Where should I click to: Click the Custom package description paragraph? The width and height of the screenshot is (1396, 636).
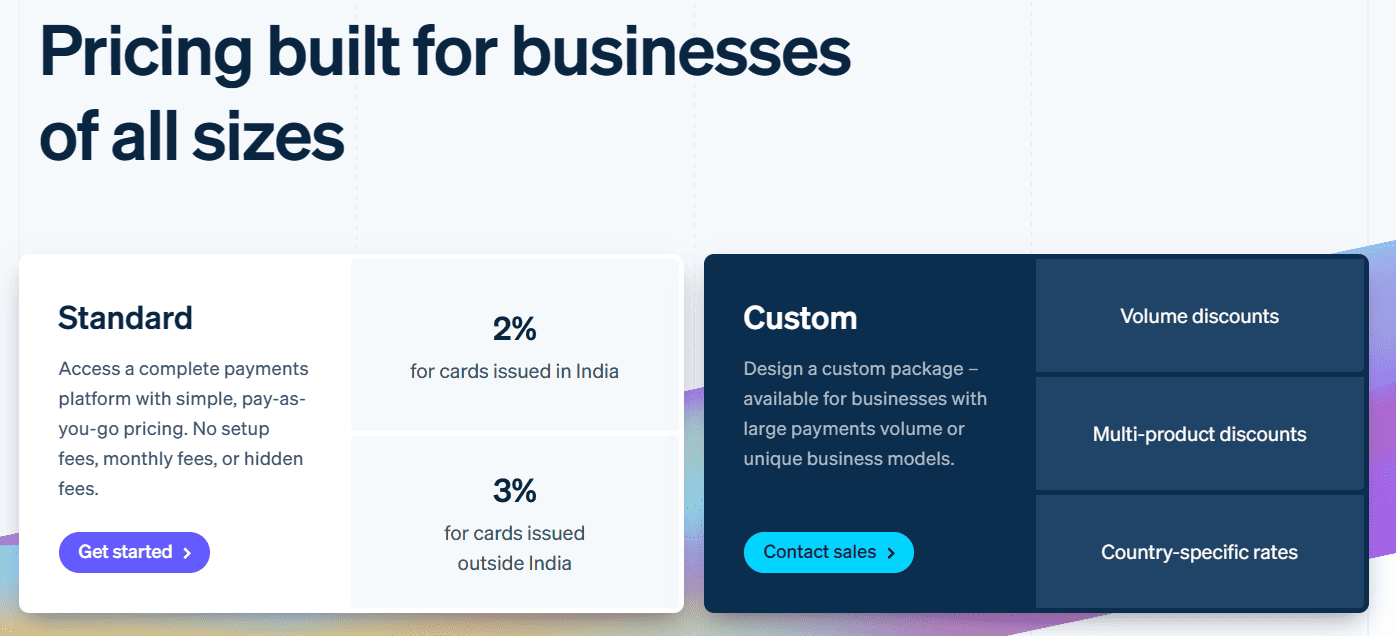coord(865,413)
